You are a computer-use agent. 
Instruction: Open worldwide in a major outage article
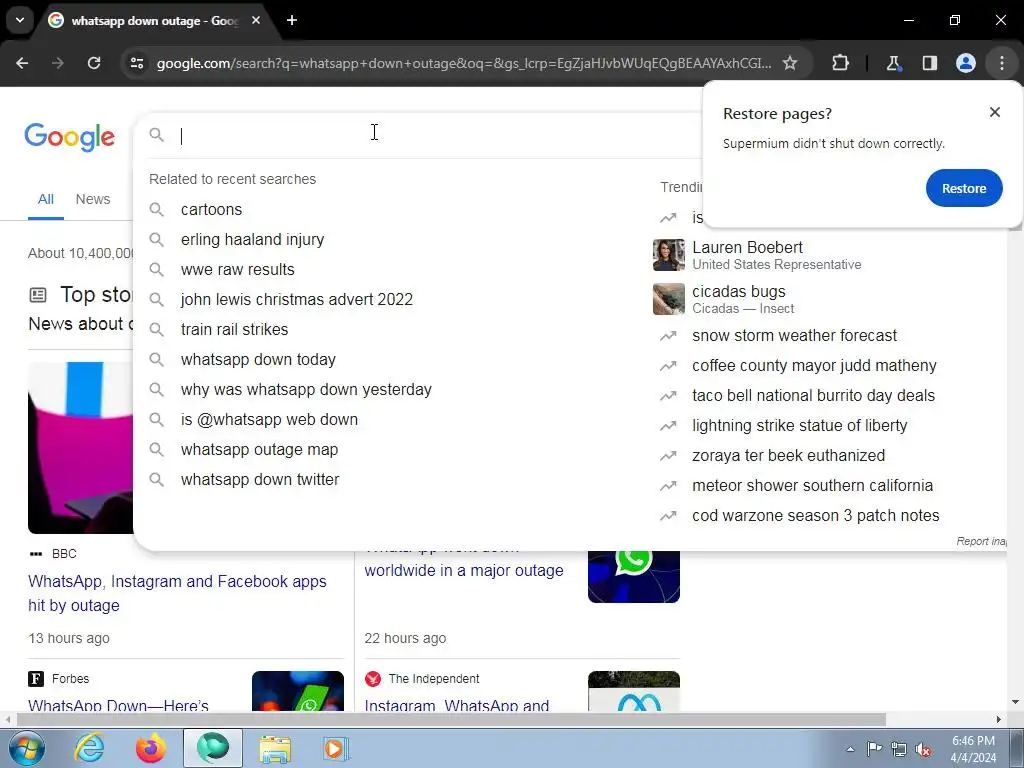coord(464,570)
